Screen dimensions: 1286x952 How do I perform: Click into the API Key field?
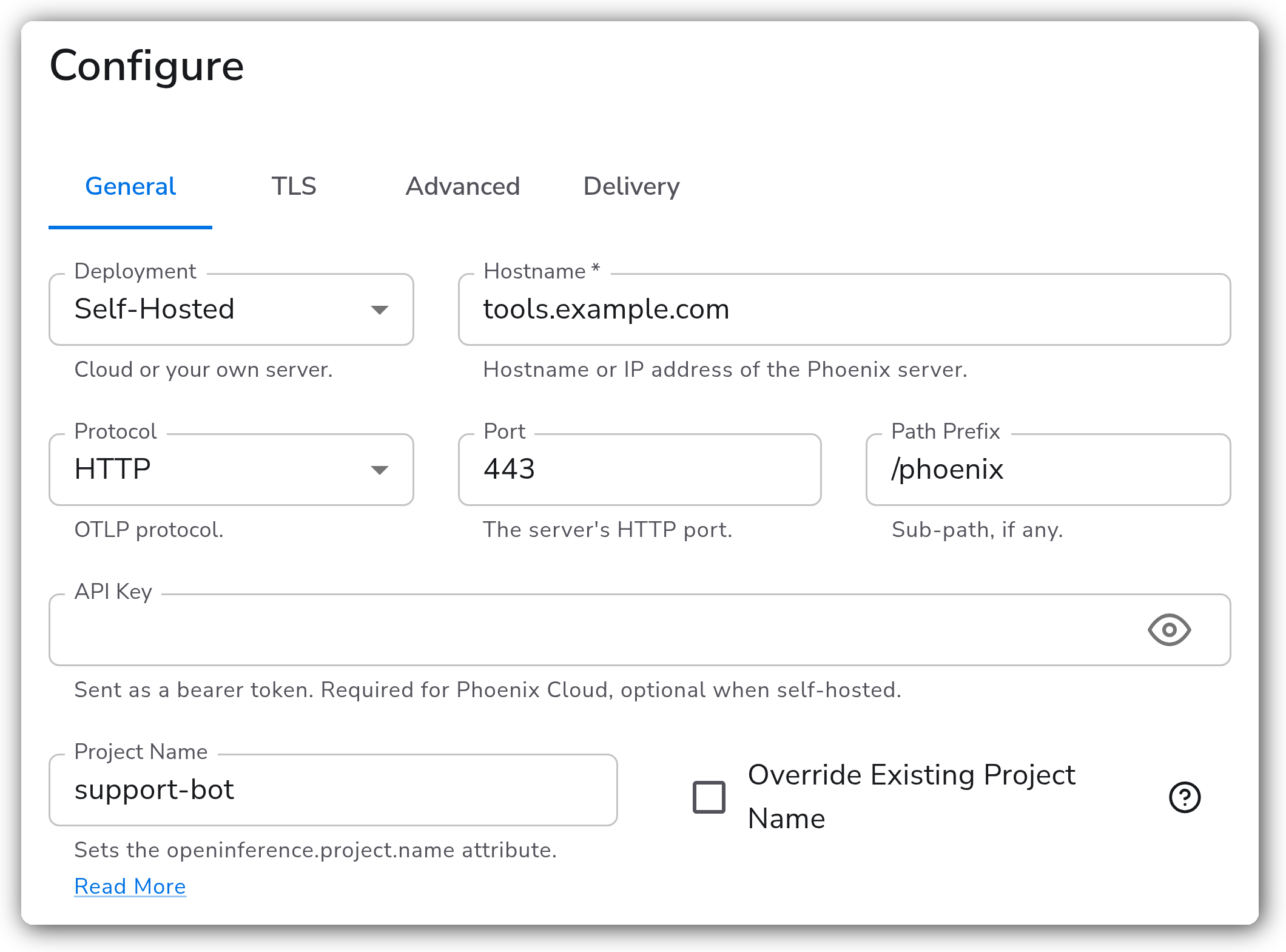point(640,630)
